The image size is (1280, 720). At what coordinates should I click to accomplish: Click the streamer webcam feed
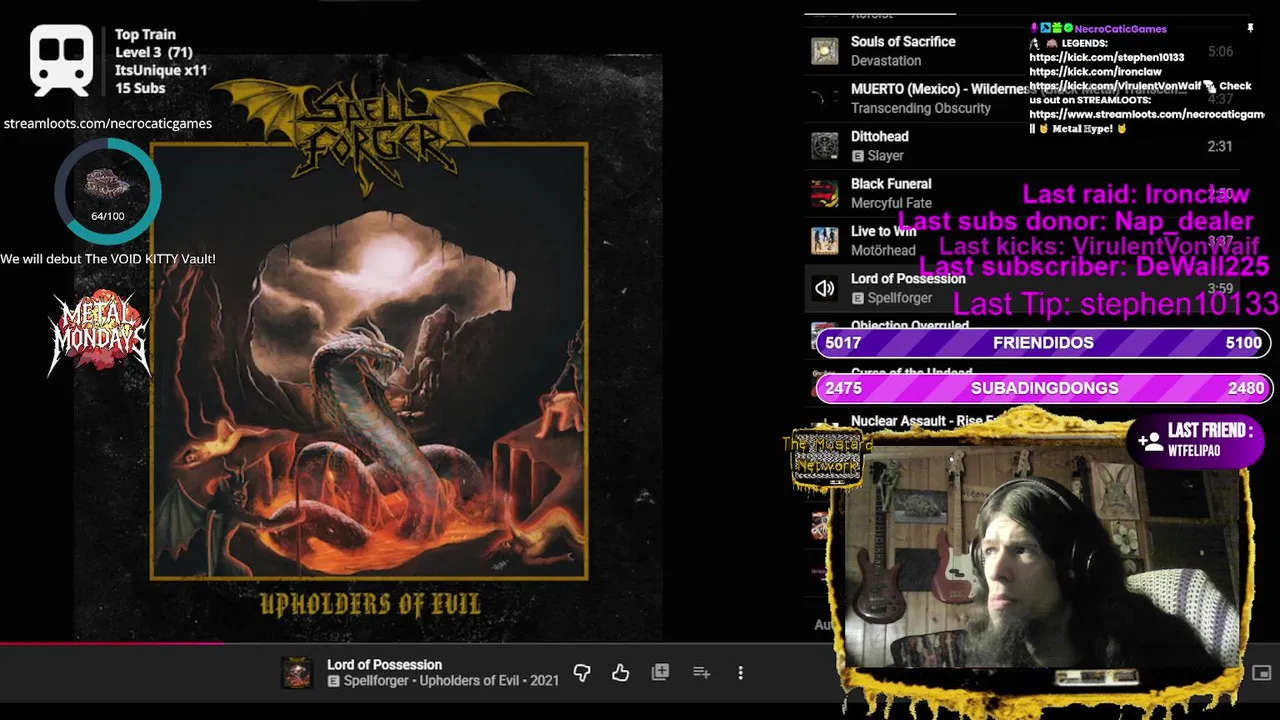(1040, 555)
